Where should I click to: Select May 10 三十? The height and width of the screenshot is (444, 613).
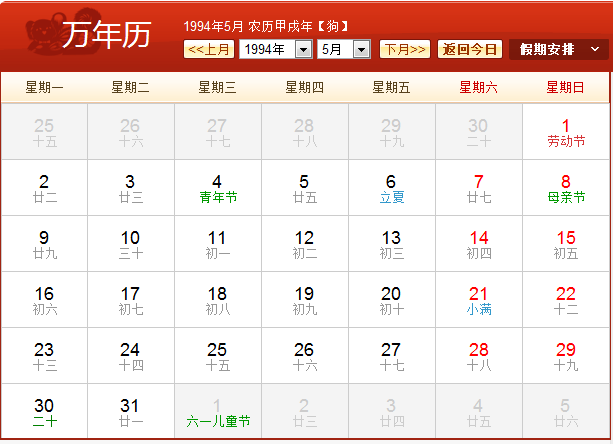point(131,244)
